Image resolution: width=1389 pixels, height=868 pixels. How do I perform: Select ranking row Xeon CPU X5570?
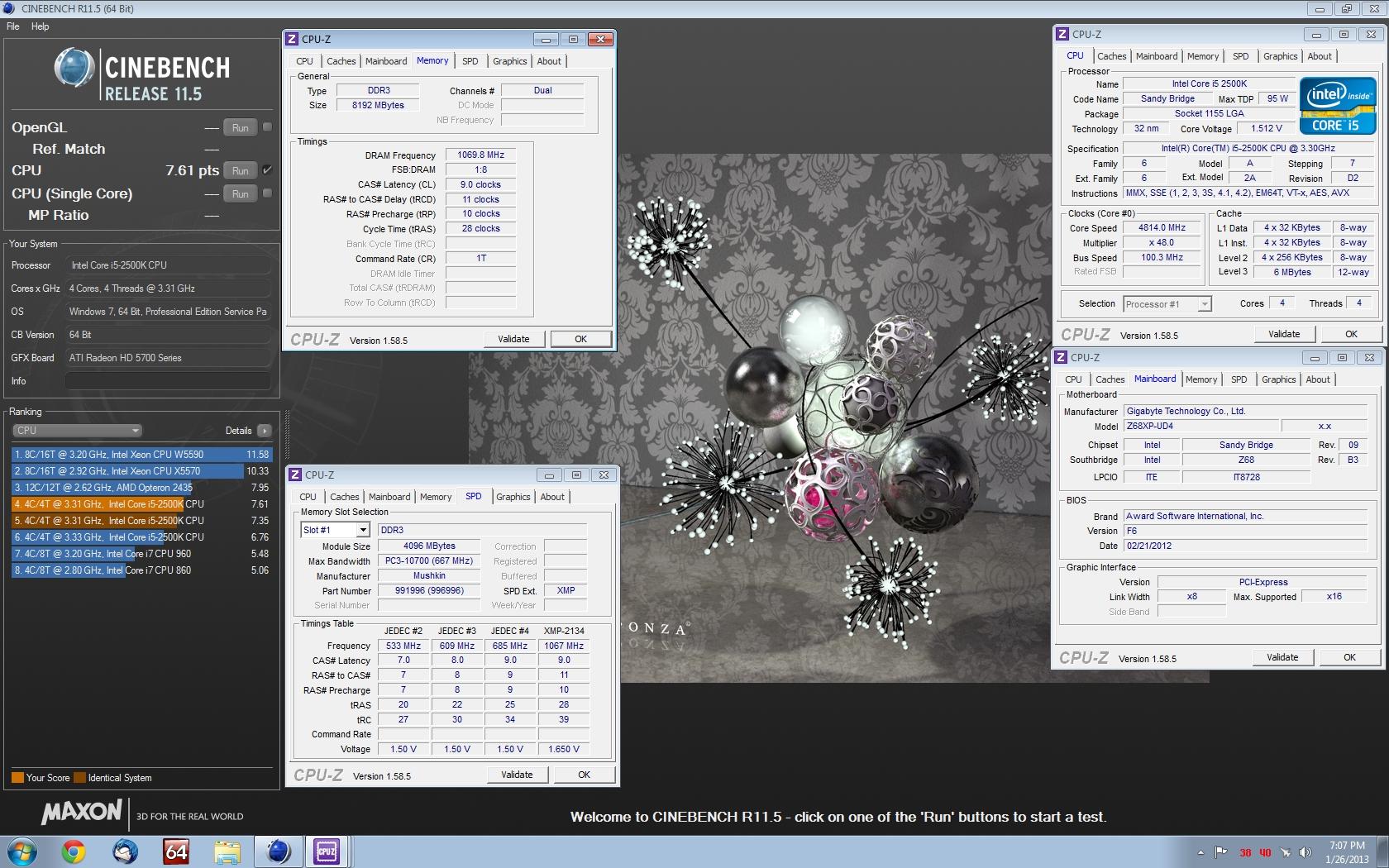(141, 471)
